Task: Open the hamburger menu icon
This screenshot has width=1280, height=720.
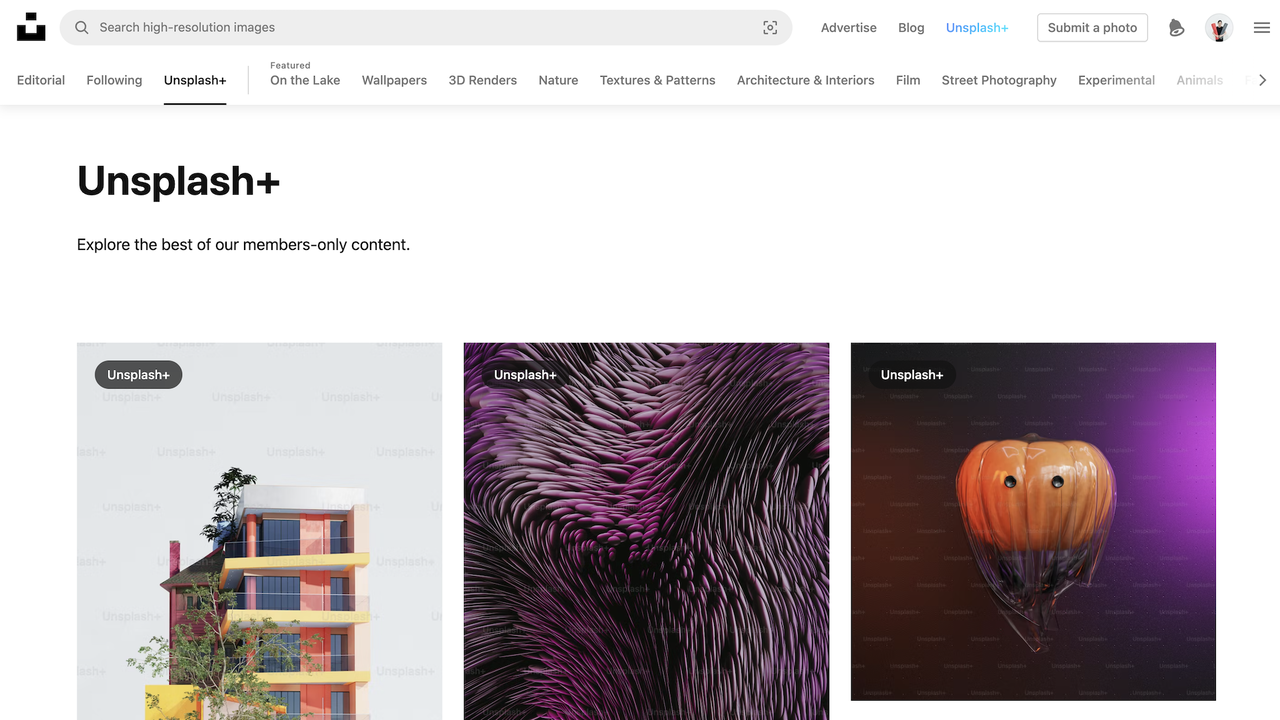Action: (1261, 28)
